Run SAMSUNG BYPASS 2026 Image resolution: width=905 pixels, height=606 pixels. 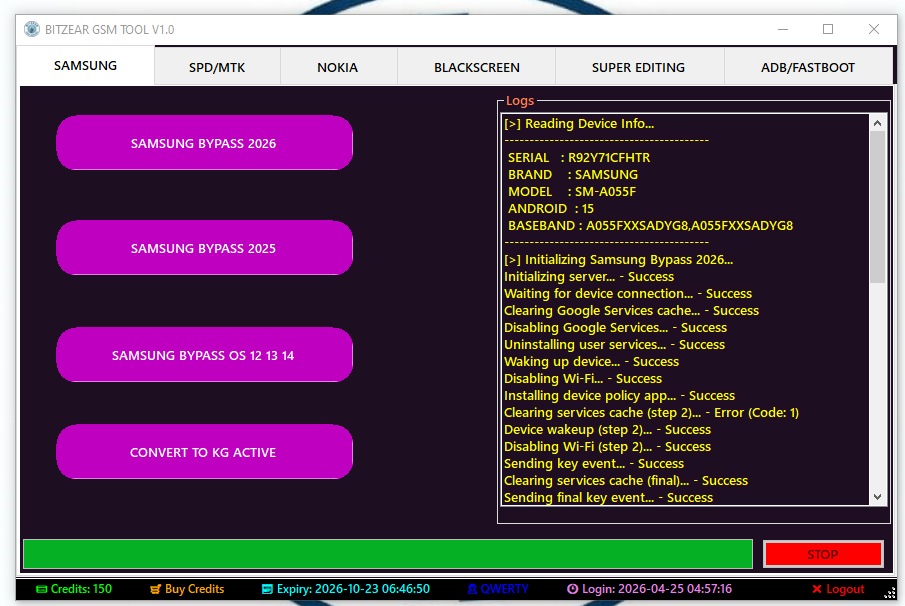click(x=204, y=143)
